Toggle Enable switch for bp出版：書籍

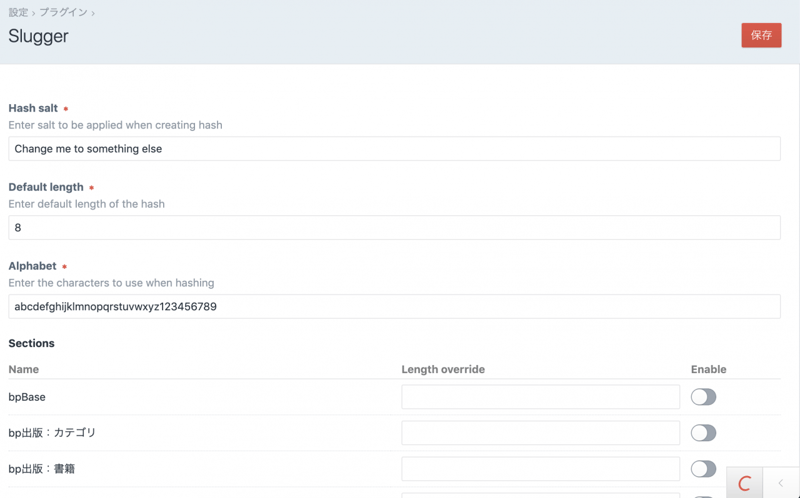(703, 469)
